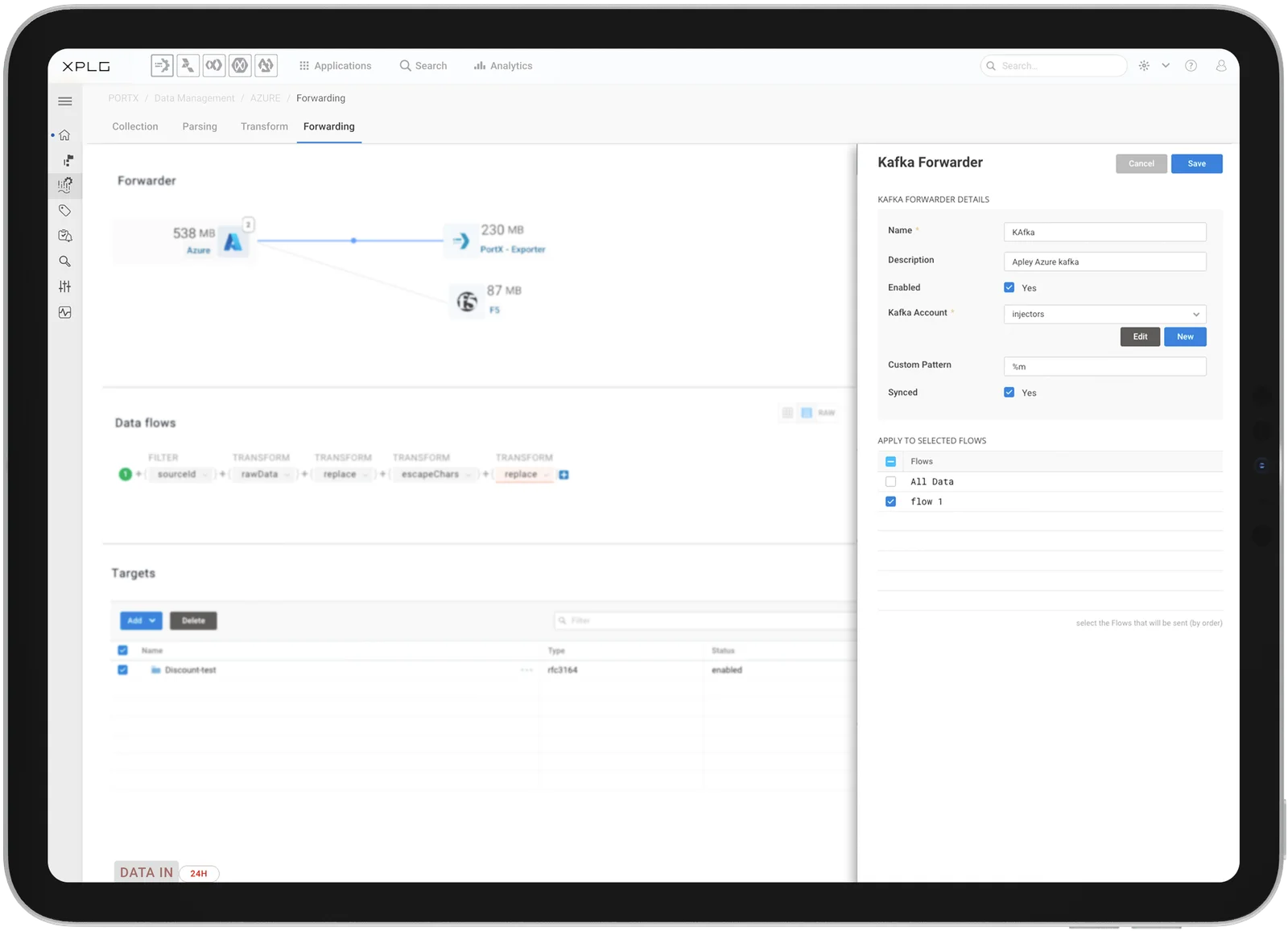Open the magnifier search icon in sidebar
The height and width of the screenshot is (931, 1288).
(x=65, y=262)
